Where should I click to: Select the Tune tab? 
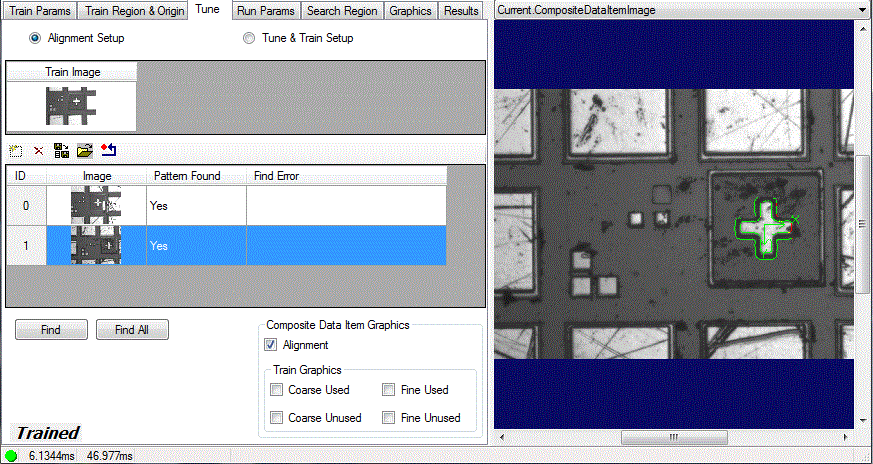tap(208, 9)
